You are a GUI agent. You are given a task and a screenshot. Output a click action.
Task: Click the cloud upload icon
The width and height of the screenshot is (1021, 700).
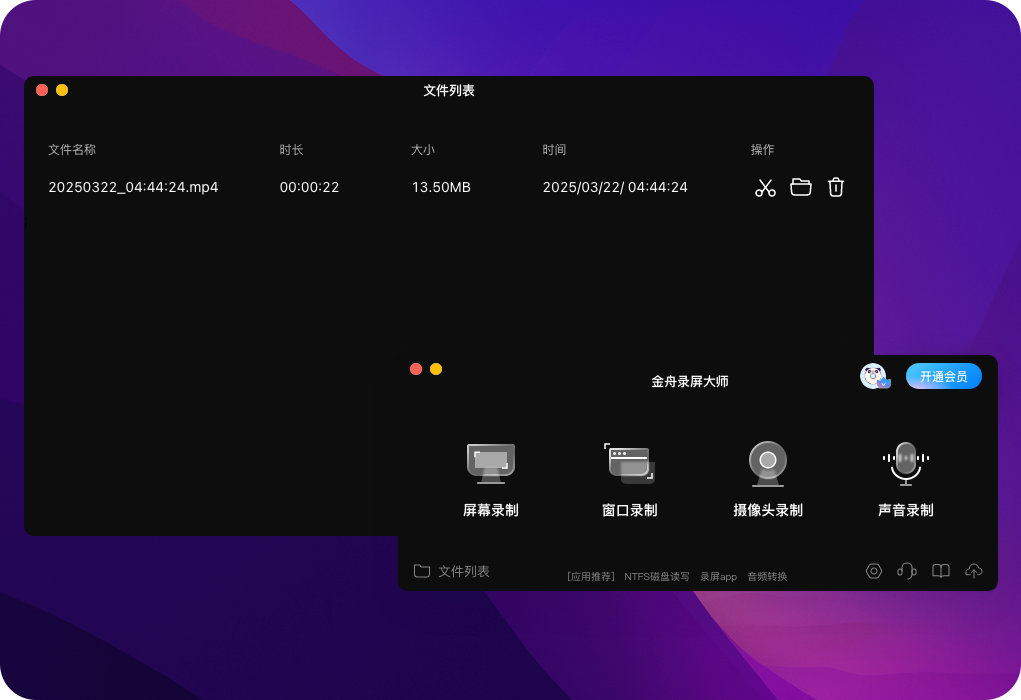tap(974, 571)
